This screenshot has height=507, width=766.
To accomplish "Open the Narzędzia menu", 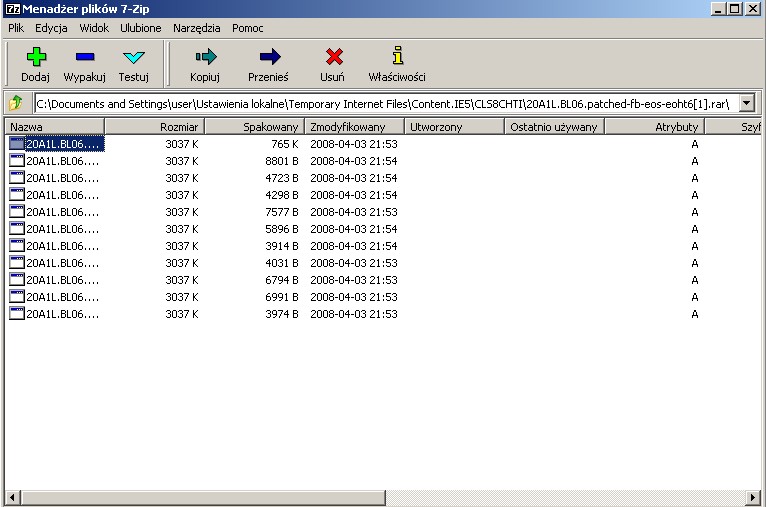I will pyautogui.click(x=196, y=28).
